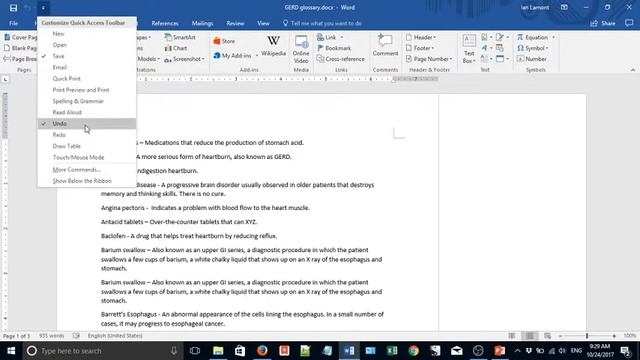Insert a Chart
Viewport: 640px width, 360px height.
pos(176,48)
